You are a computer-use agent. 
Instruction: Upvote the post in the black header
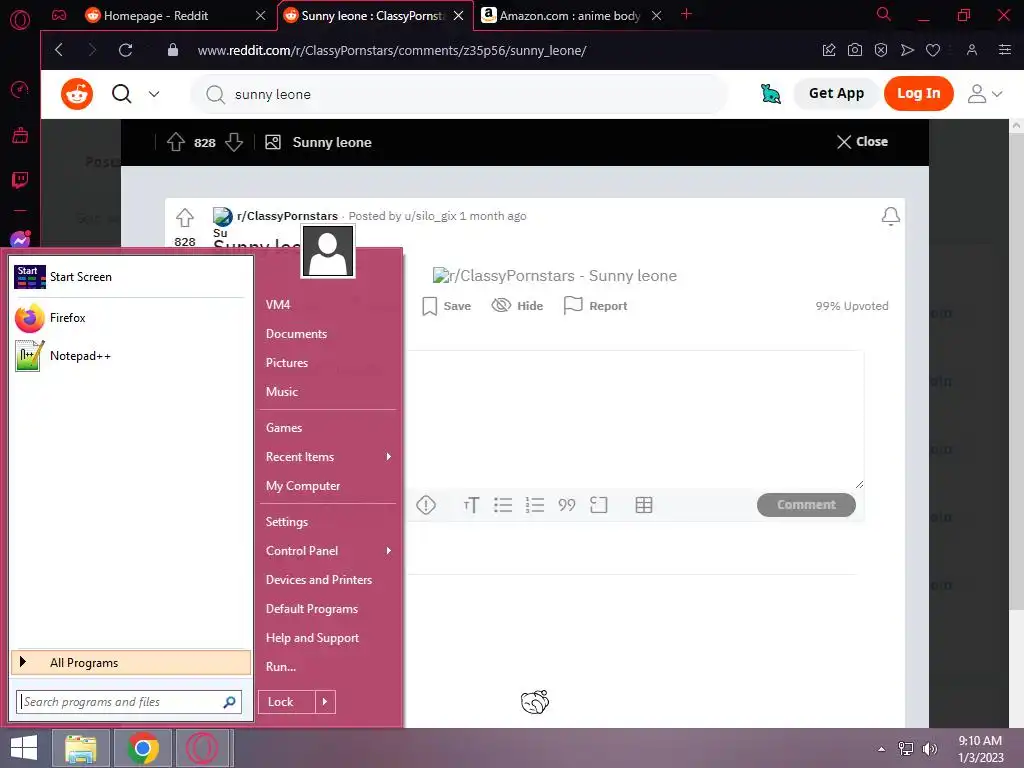[176, 142]
